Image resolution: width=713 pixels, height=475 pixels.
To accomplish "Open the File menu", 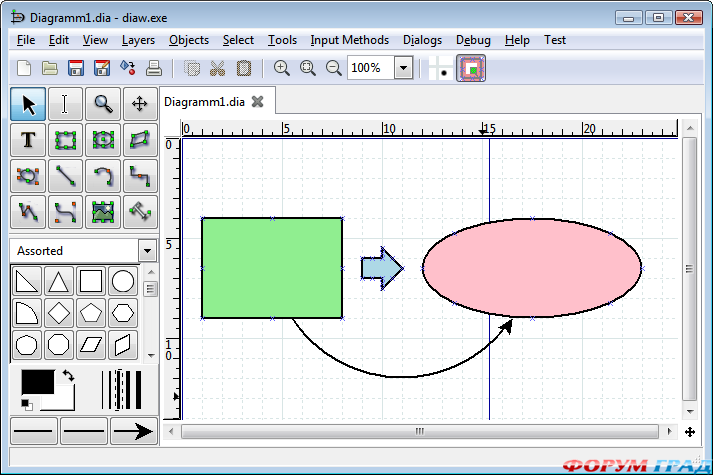I will [x=26, y=40].
